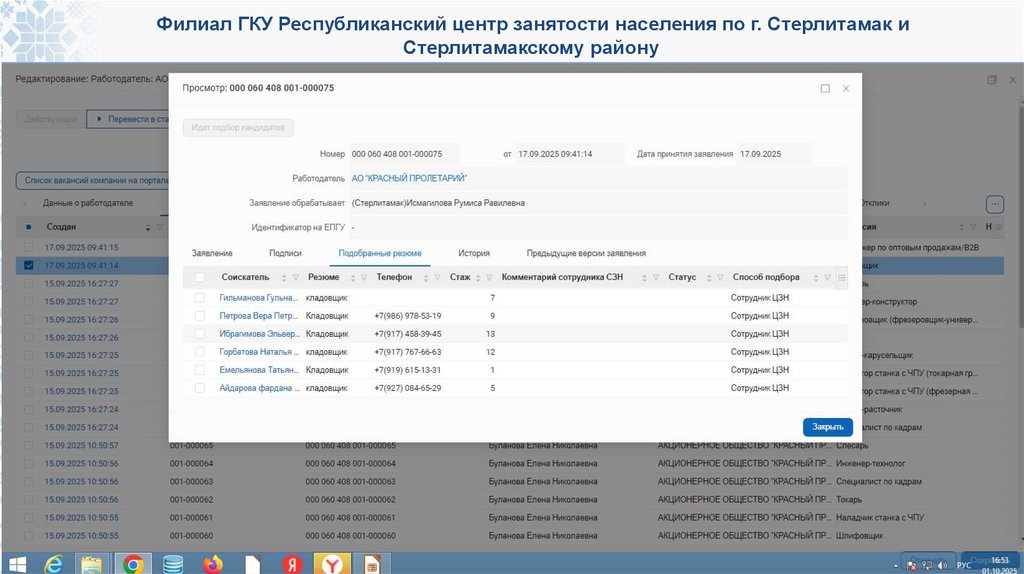Image resolution: width=1024 pixels, height=574 pixels.
Task: Open applicant Ибрагимова Эльвер link
Action: pyautogui.click(x=259, y=334)
